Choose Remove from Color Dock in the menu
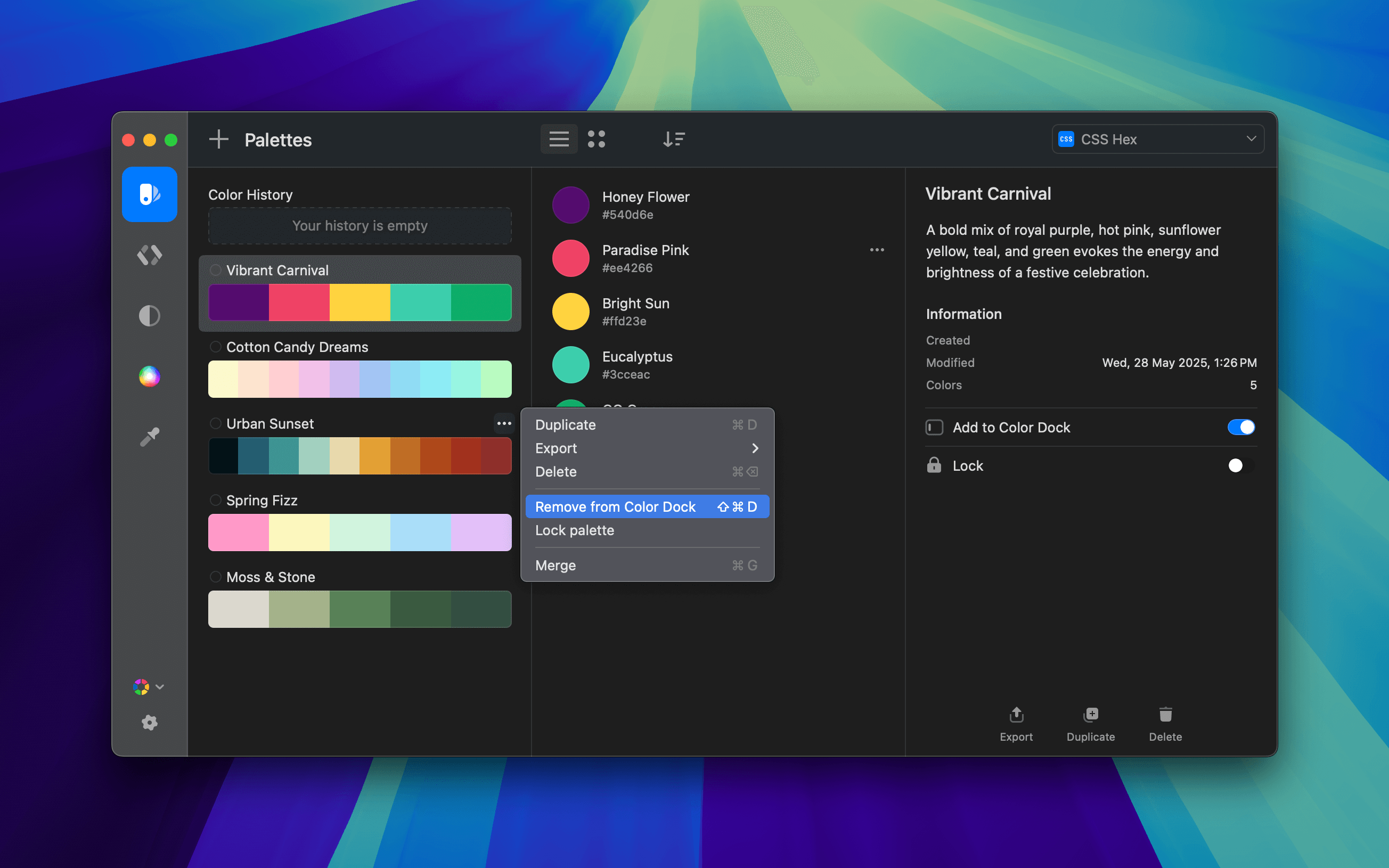The image size is (1389, 868). coord(615,506)
